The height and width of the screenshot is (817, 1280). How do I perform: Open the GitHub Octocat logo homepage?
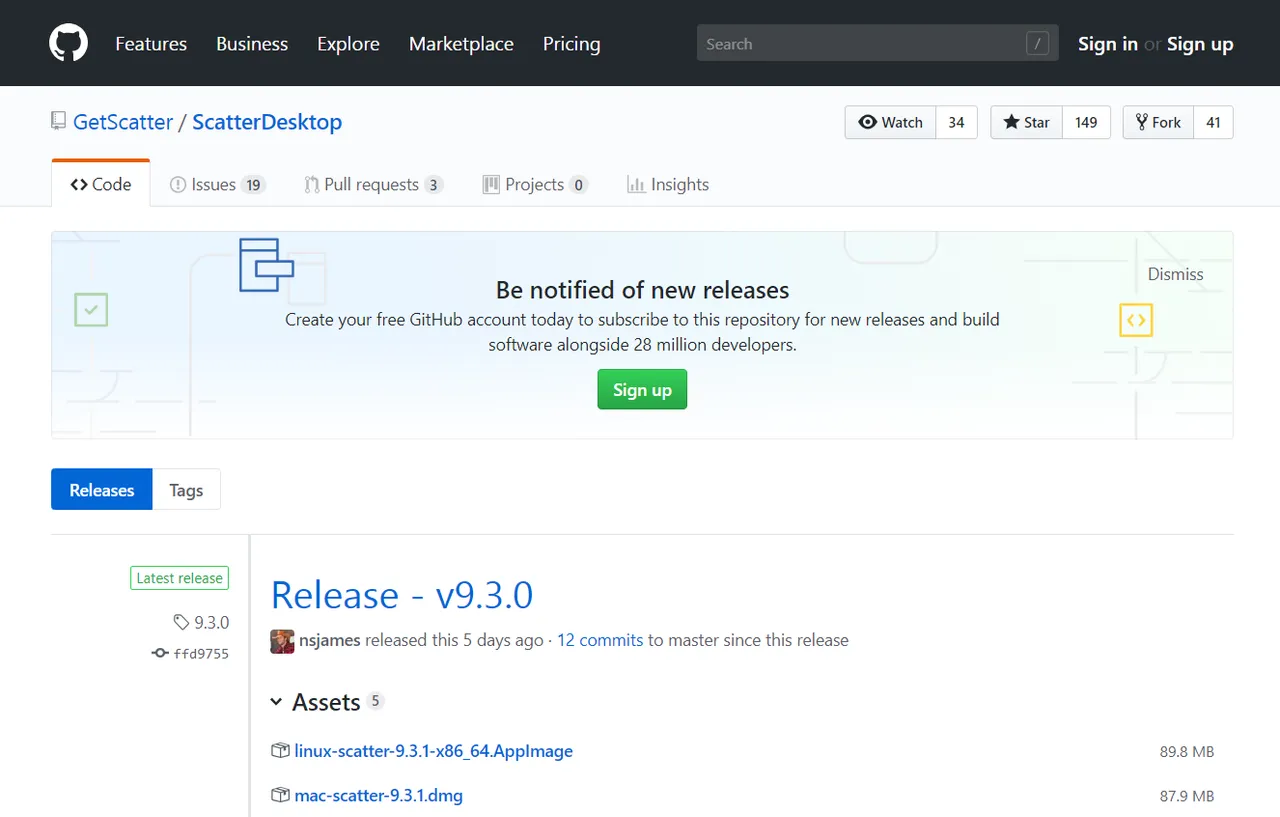click(x=69, y=43)
